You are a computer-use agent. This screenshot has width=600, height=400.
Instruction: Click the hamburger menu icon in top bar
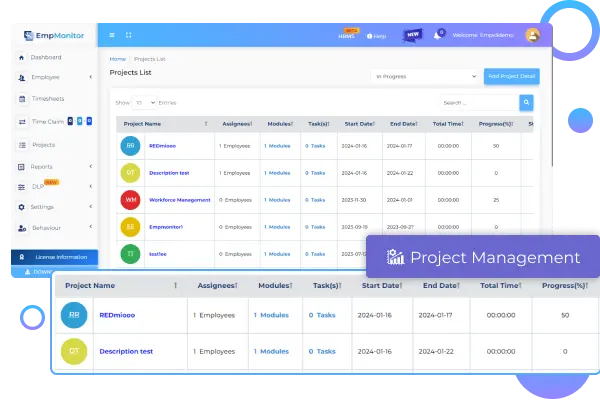(x=111, y=35)
